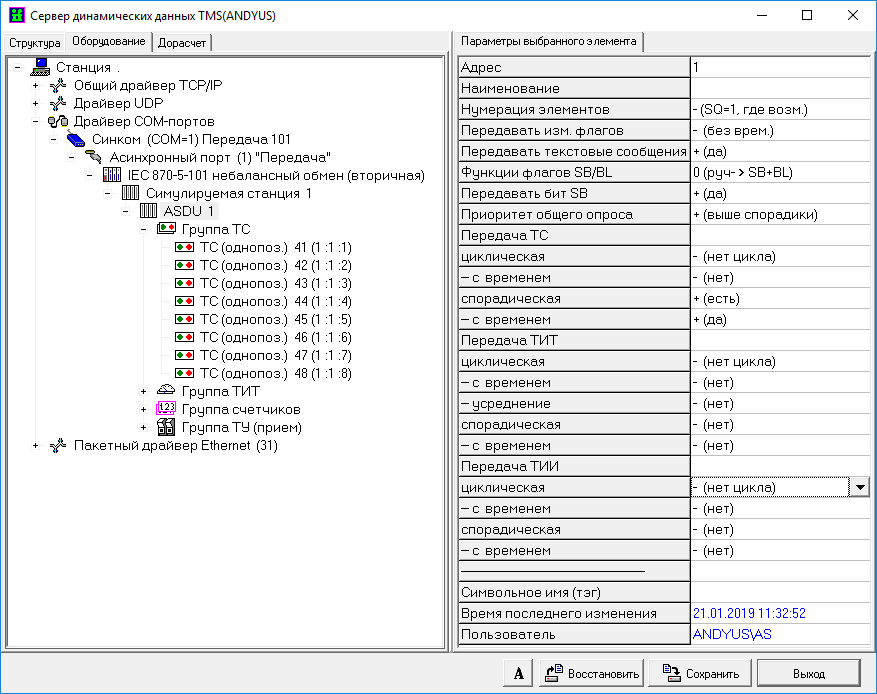Click the Выход button

[809, 674]
